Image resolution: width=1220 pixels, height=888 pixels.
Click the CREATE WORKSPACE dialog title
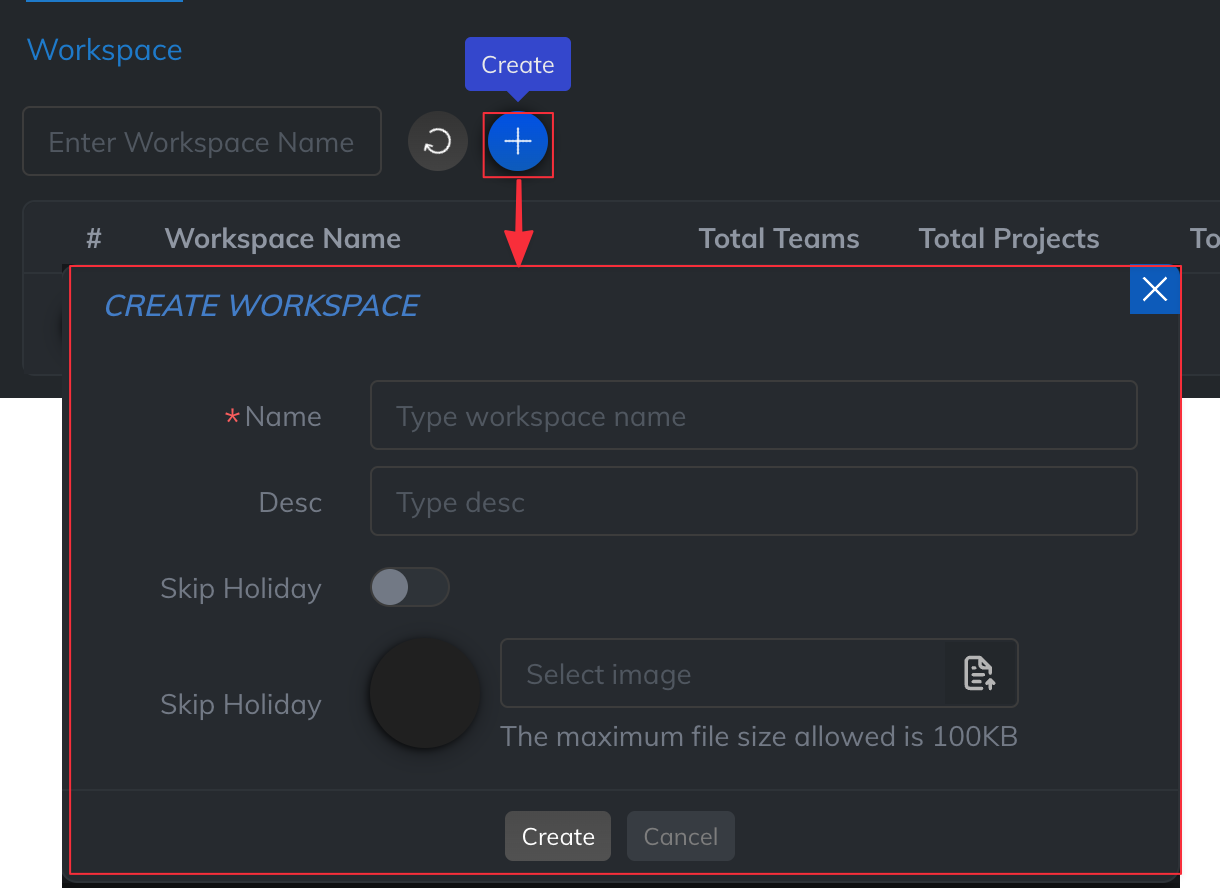[x=261, y=306]
